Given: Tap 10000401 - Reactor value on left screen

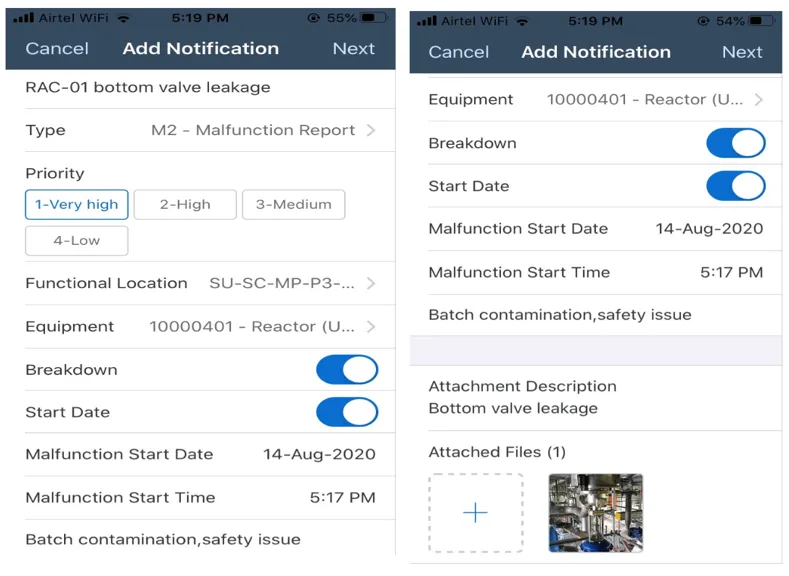Looking at the screenshot, I should coord(252,327).
